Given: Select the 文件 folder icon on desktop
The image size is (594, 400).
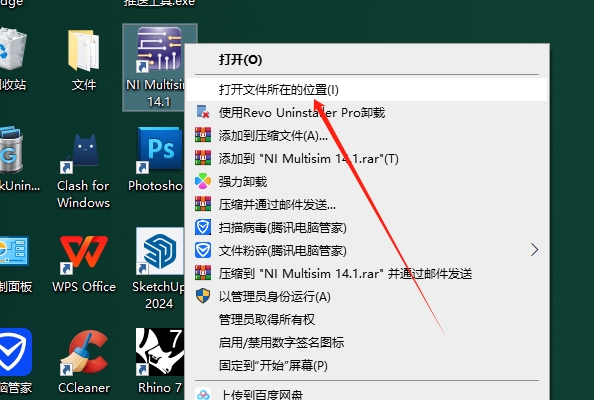Looking at the screenshot, I should click(x=83, y=50).
